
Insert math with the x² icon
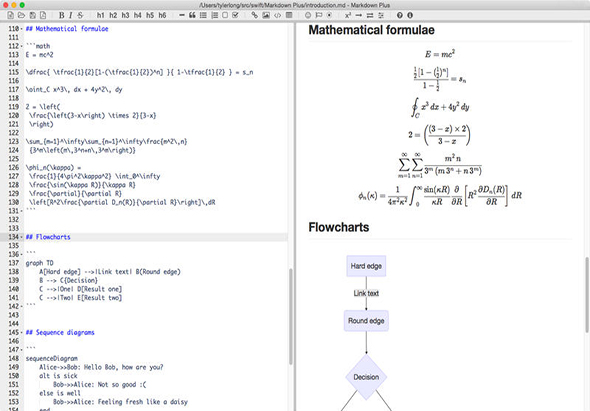348,15
